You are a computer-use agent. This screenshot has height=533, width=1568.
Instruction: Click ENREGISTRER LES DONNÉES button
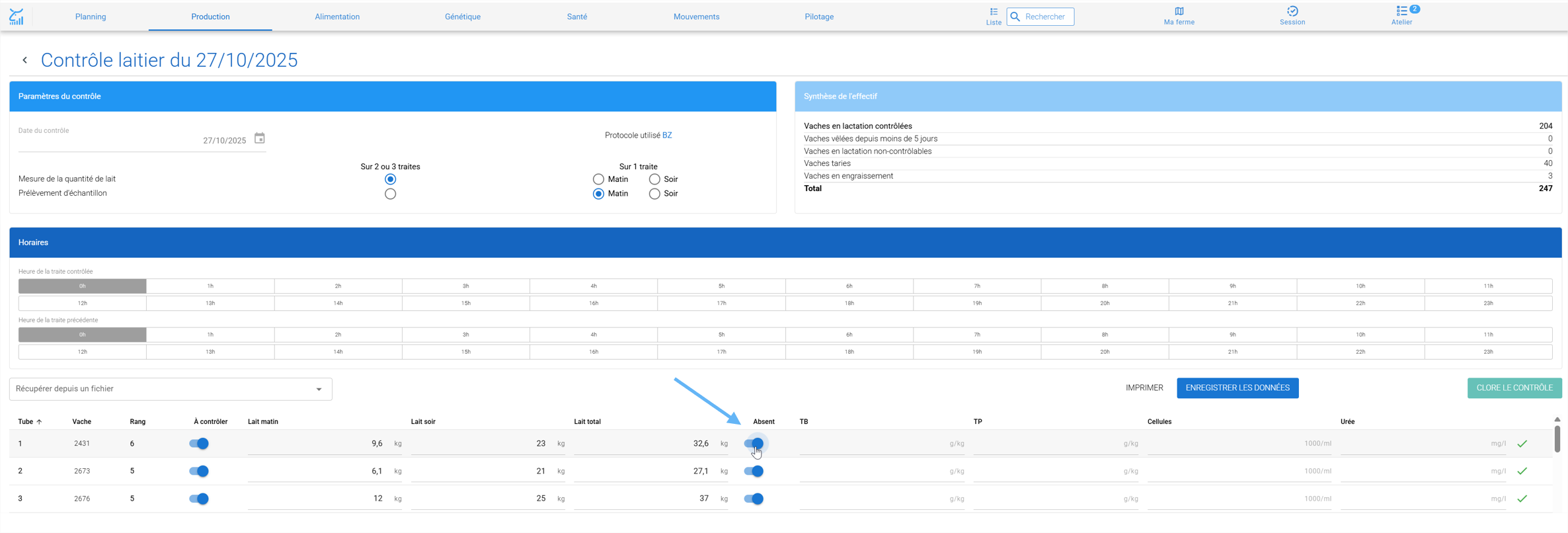pyautogui.click(x=1237, y=388)
